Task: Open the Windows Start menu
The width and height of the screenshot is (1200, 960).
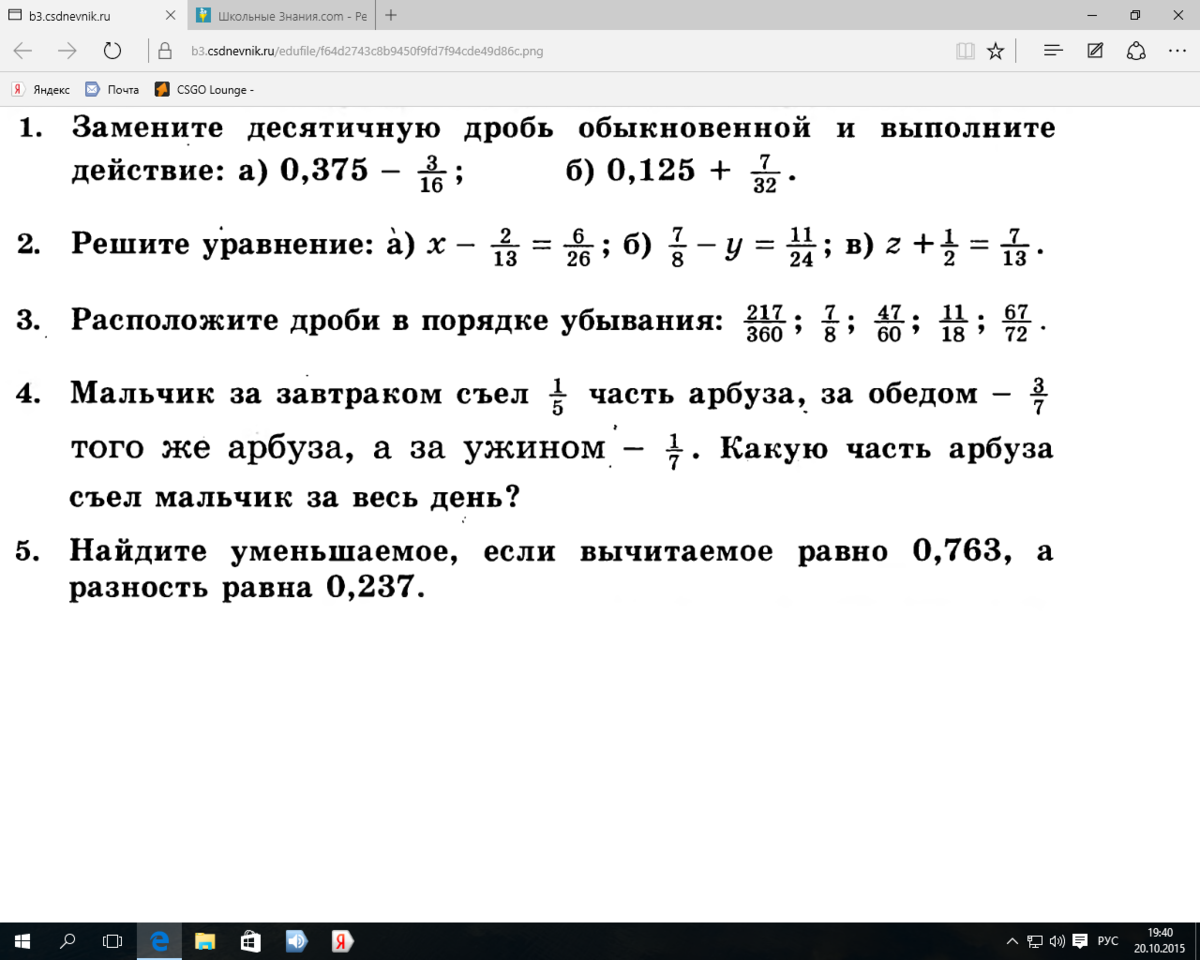Action: pos(23,941)
